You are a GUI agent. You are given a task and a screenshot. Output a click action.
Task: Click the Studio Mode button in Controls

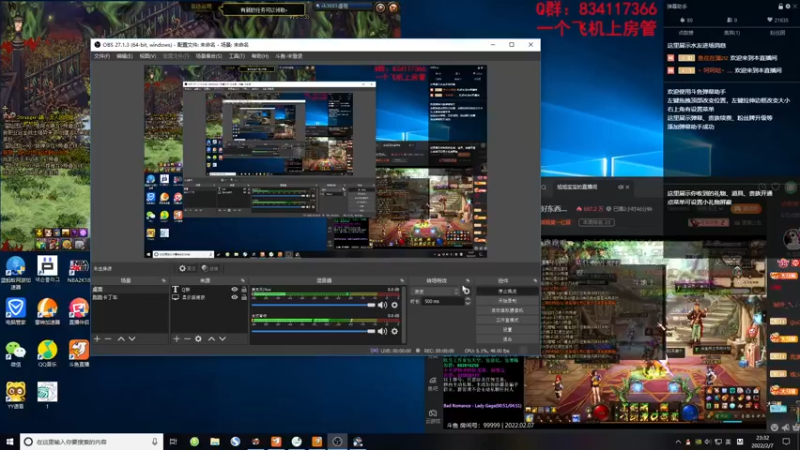pyautogui.click(x=507, y=320)
